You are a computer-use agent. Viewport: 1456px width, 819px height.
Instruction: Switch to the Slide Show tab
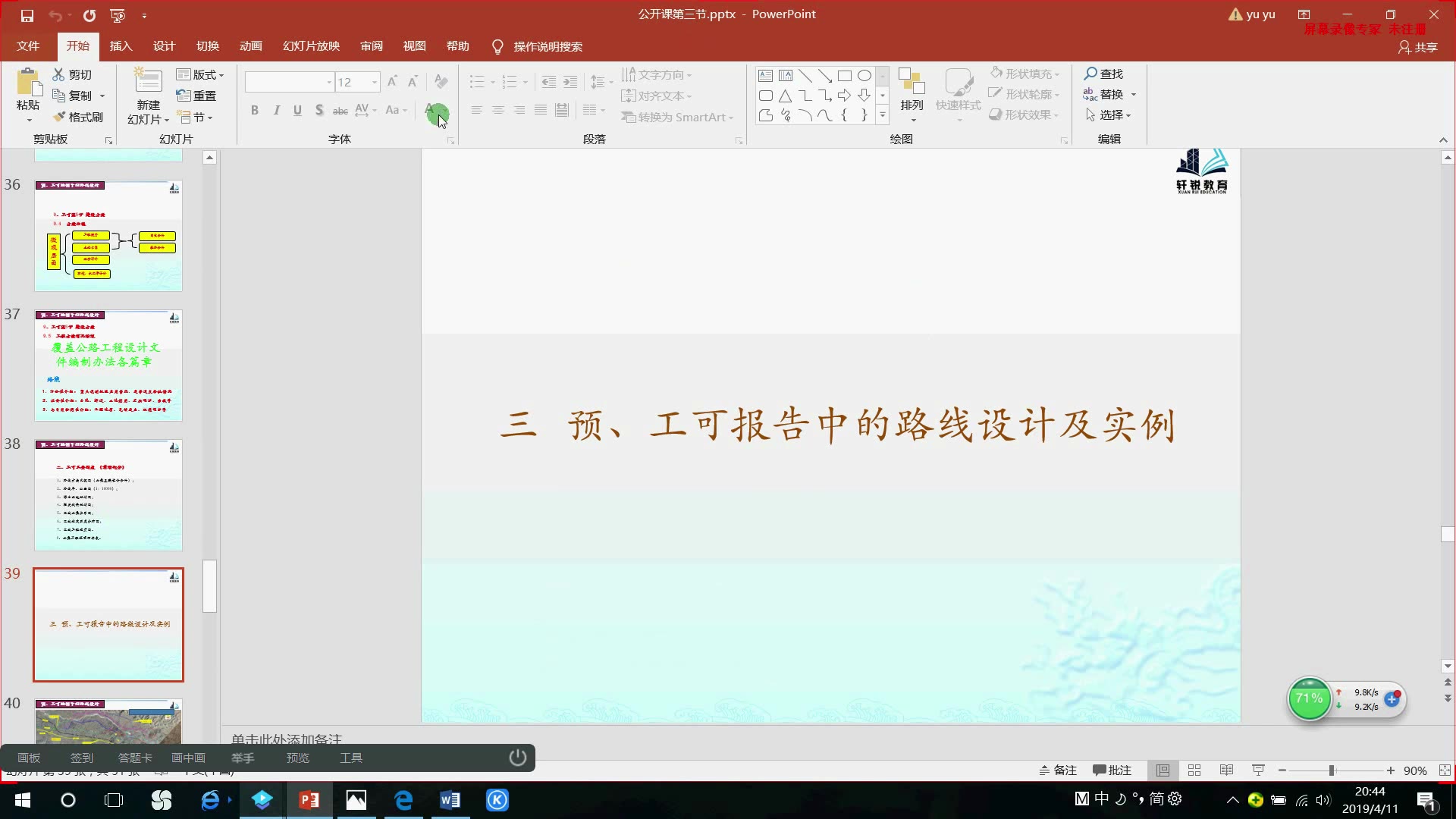311,46
